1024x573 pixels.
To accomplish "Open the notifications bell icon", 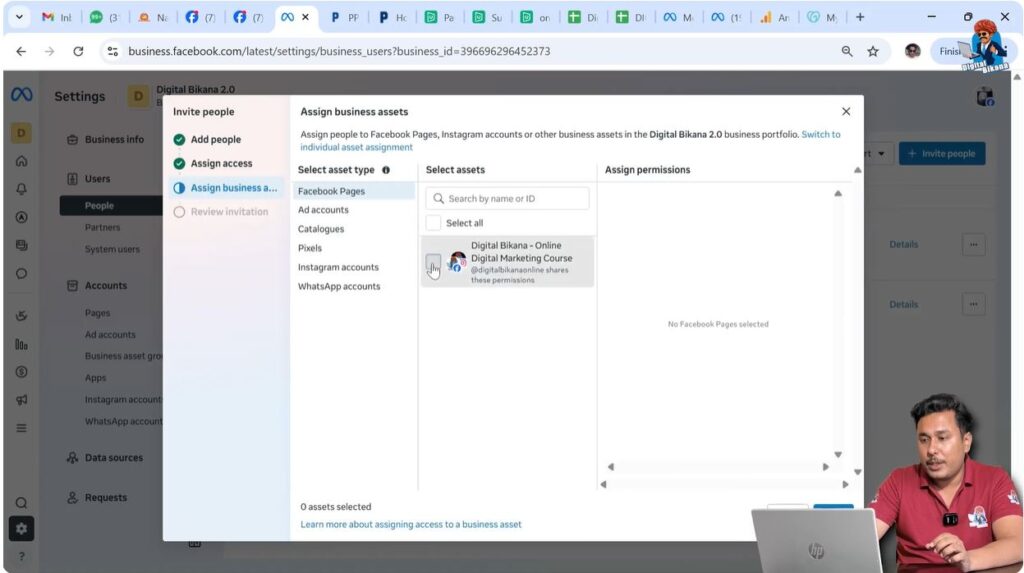I will (22, 189).
